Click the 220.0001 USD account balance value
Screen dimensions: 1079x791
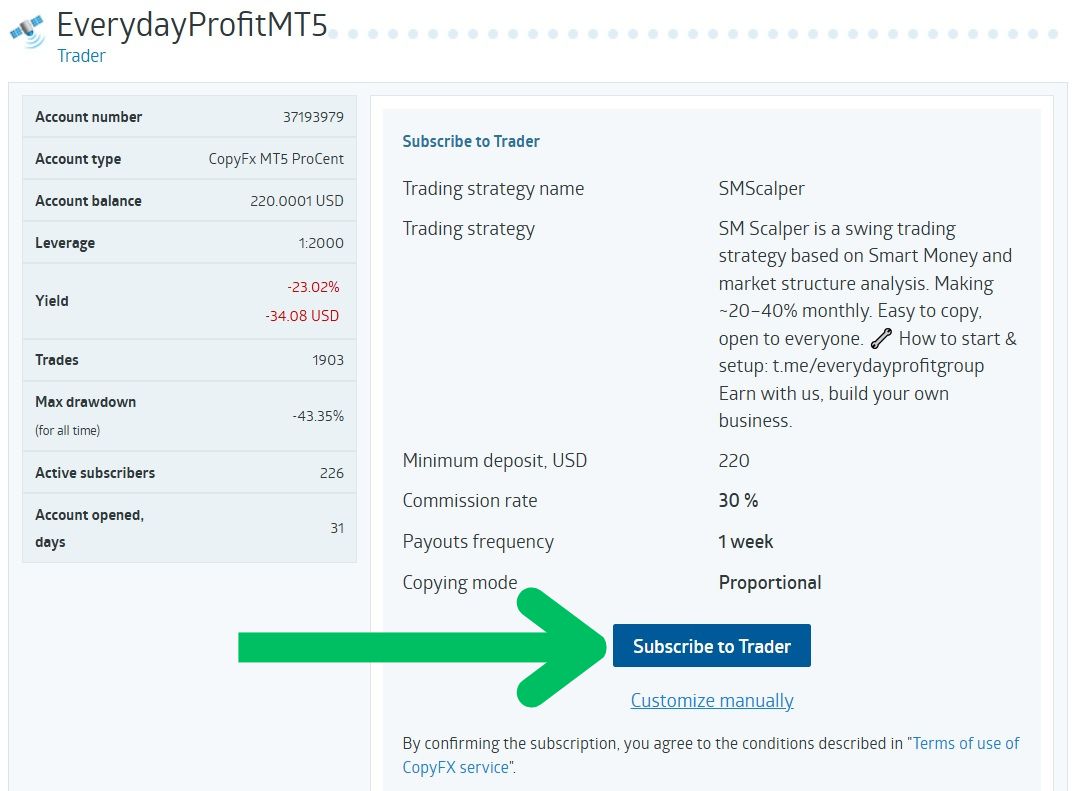(296, 201)
